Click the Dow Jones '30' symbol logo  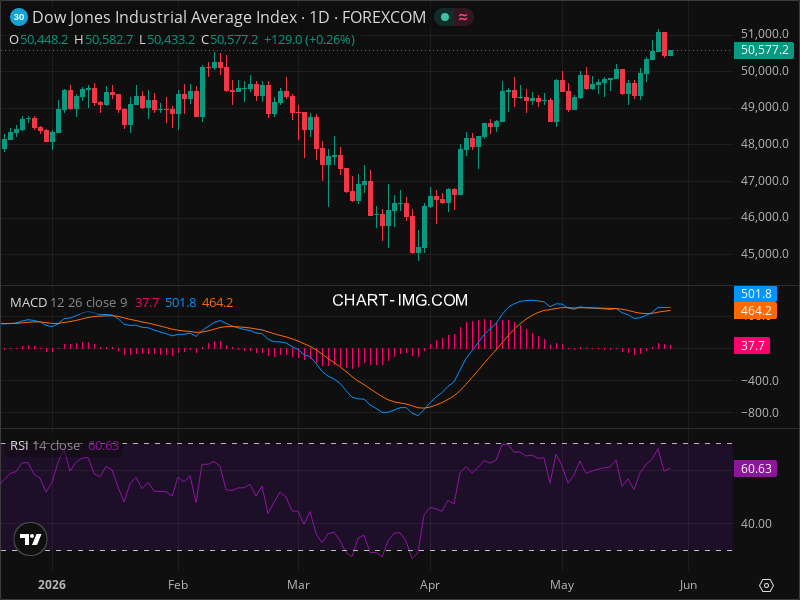(19, 17)
